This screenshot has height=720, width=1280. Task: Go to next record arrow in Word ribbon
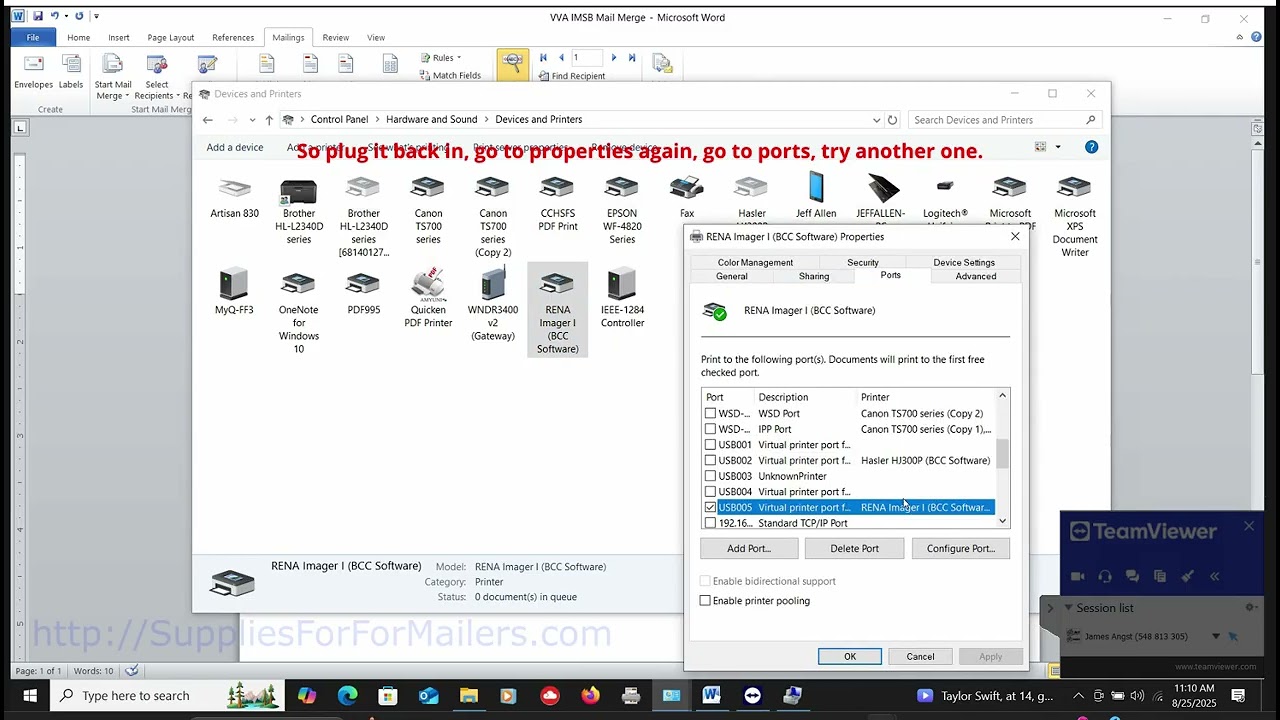pyautogui.click(x=613, y=58)
